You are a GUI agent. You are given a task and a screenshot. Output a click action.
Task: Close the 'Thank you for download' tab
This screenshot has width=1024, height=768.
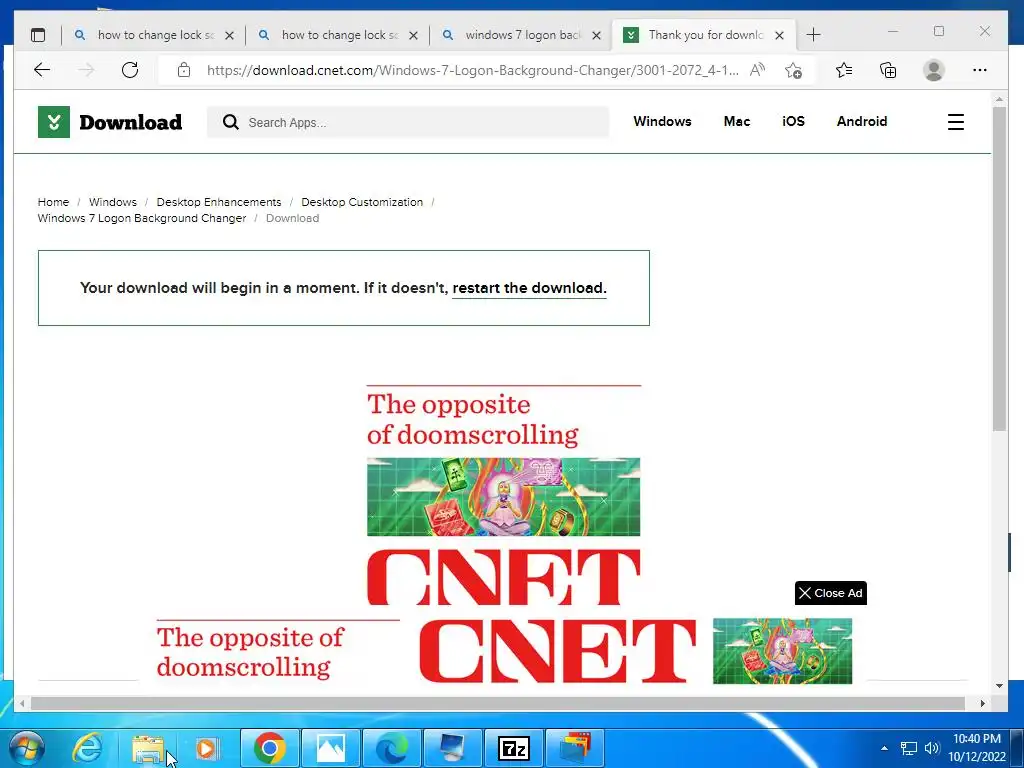pos(779,35)
